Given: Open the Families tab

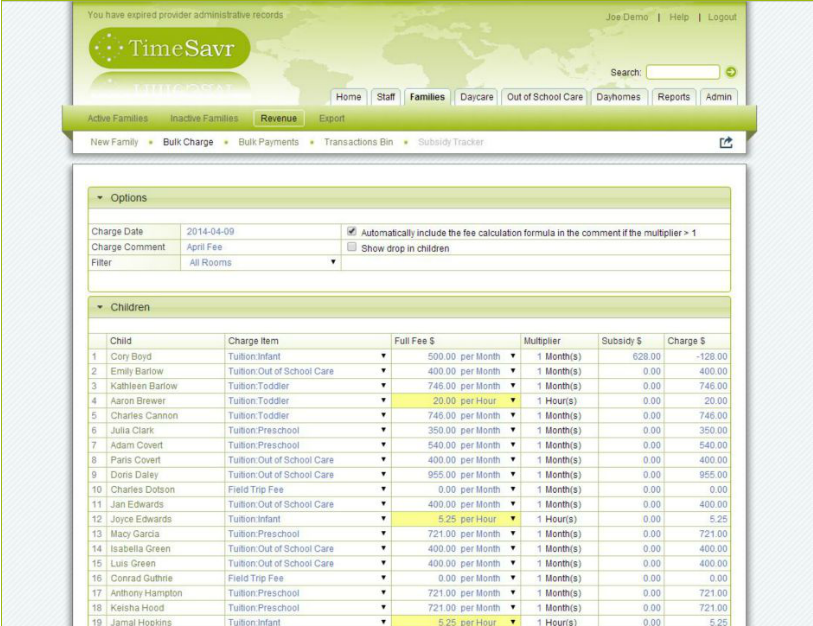Looking at the screenshot, I should (427, 97).
